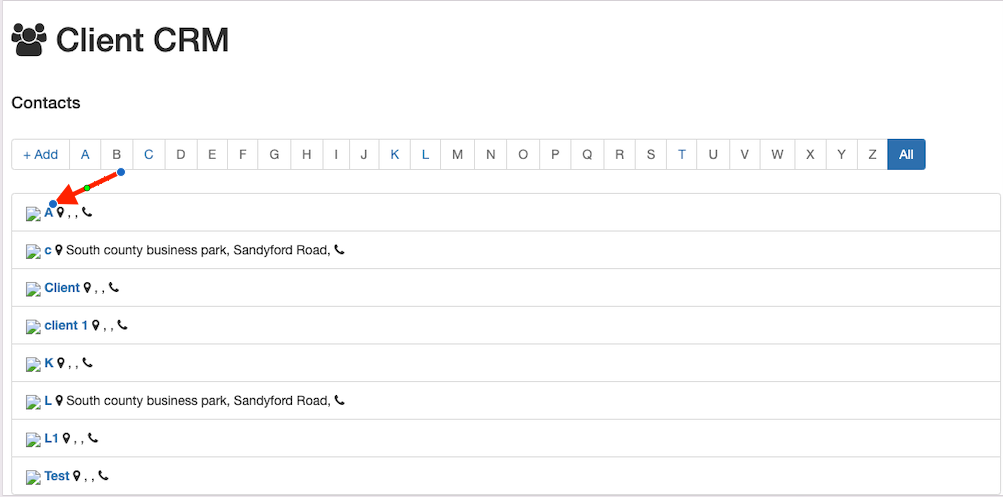This screenshot has width=1003, height=497.
Task: Open the Test contact
Action: pyautogui.click(x=57, y=476)
